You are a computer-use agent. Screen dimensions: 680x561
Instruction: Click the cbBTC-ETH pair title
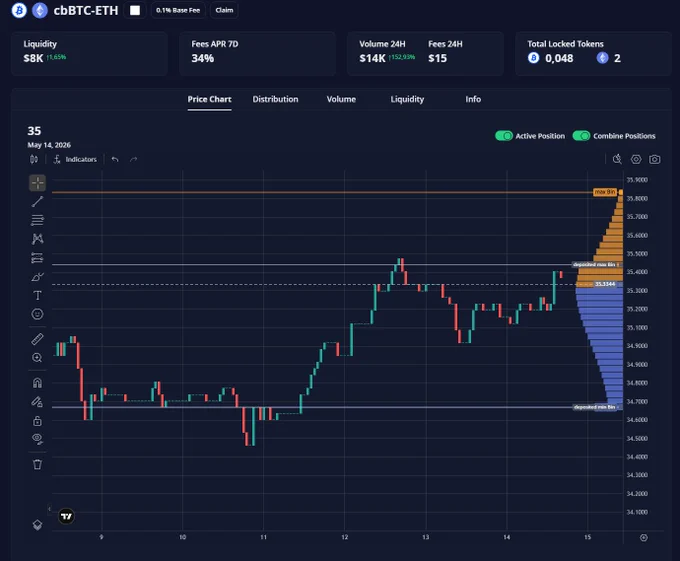click(86, 10)
